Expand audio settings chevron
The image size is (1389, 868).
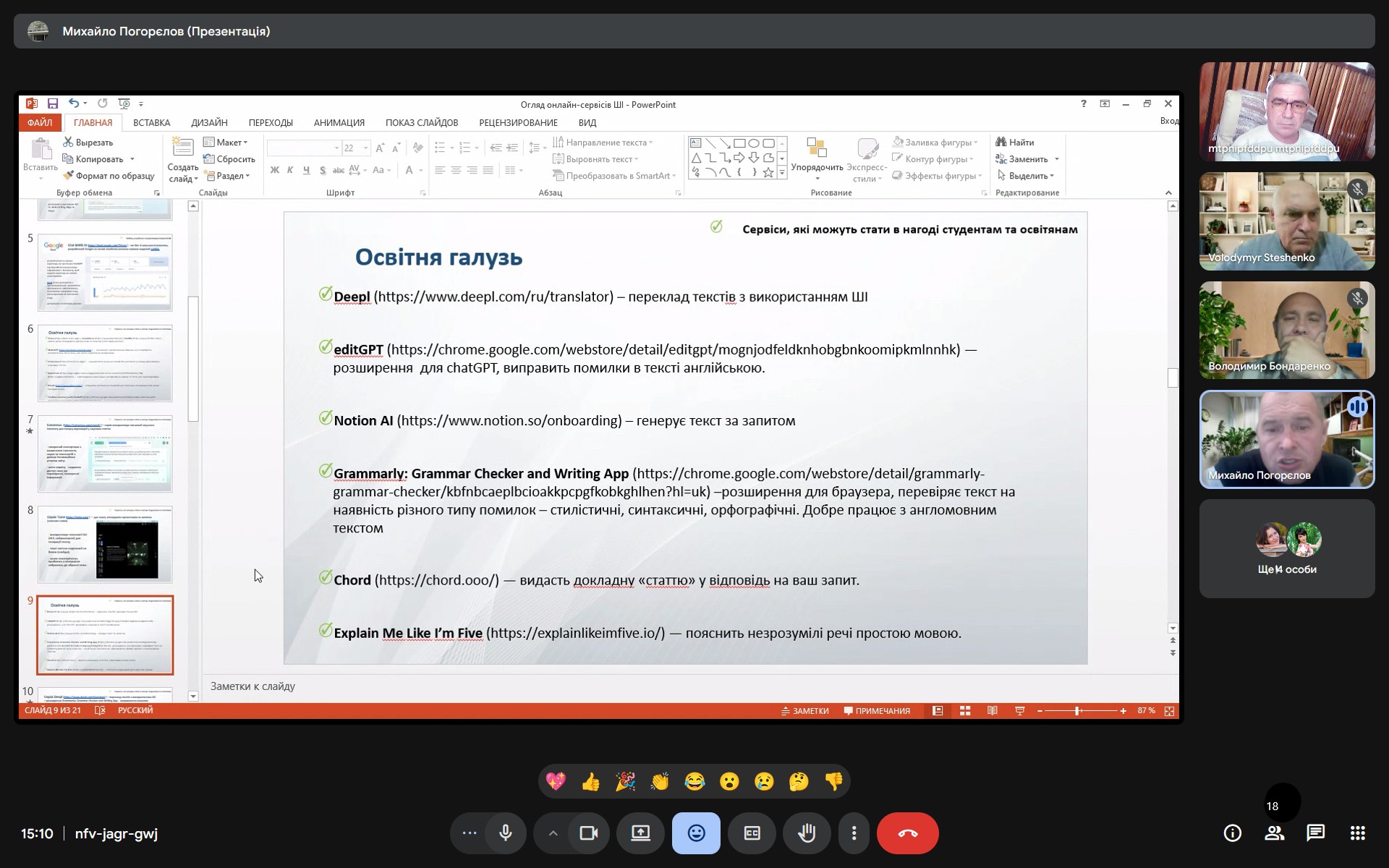click(553, 833)
